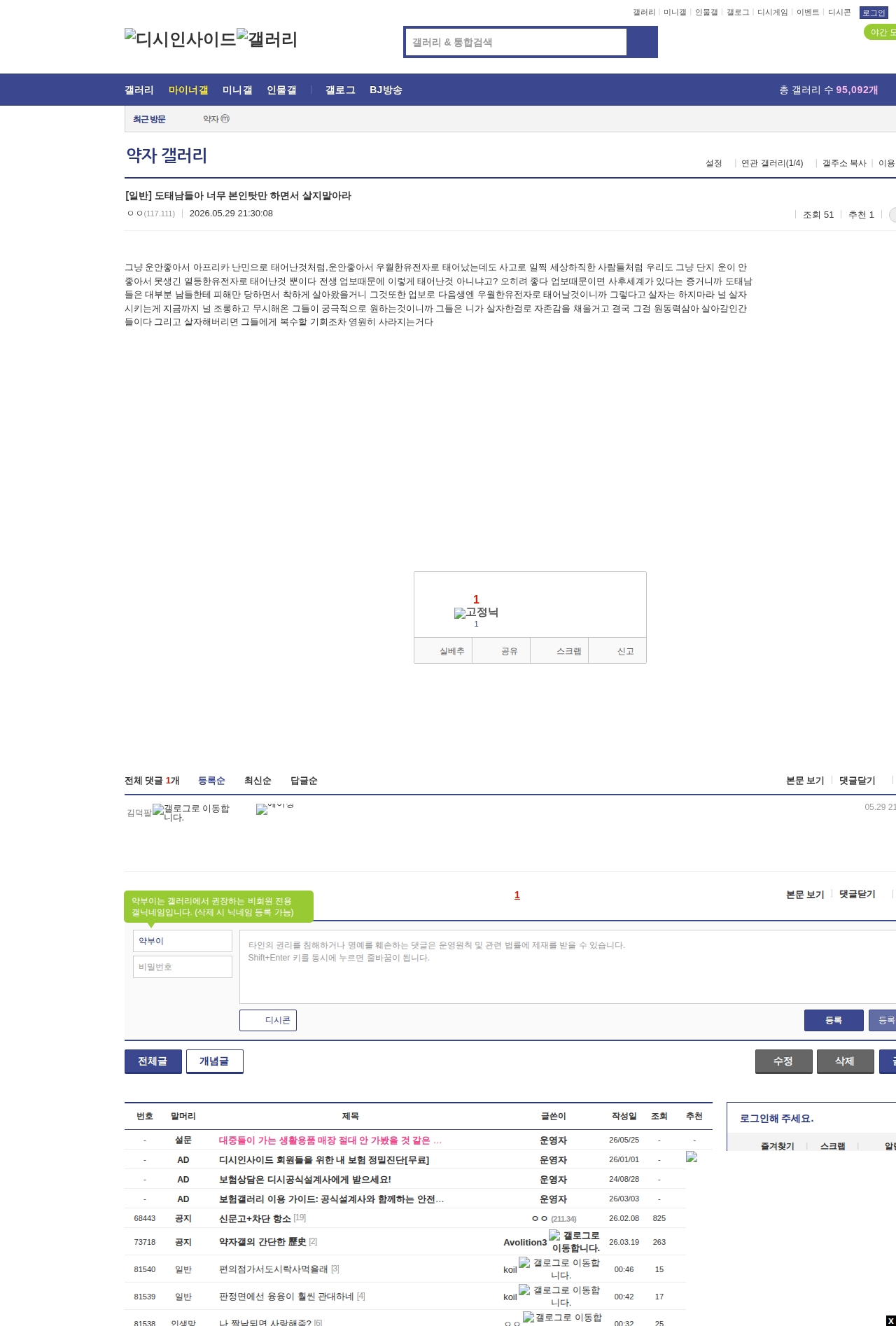This screenshot has height=1326, width=896.
Task: Open 스크랩 tab in login box
Action: tap(832, 1146)
